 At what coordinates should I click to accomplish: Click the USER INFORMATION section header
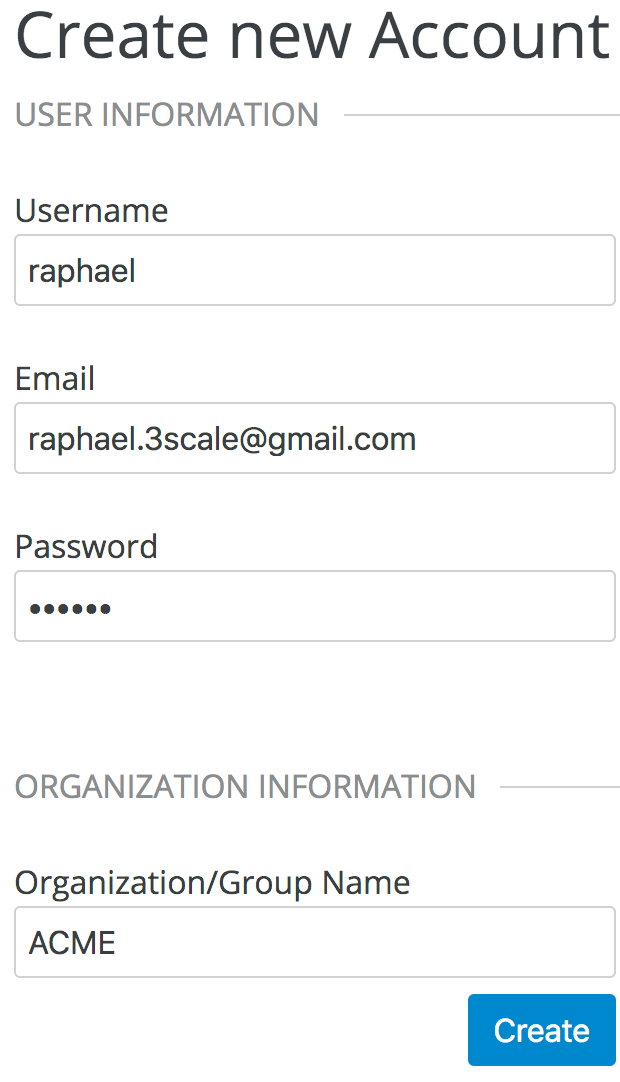coord(167,115)
